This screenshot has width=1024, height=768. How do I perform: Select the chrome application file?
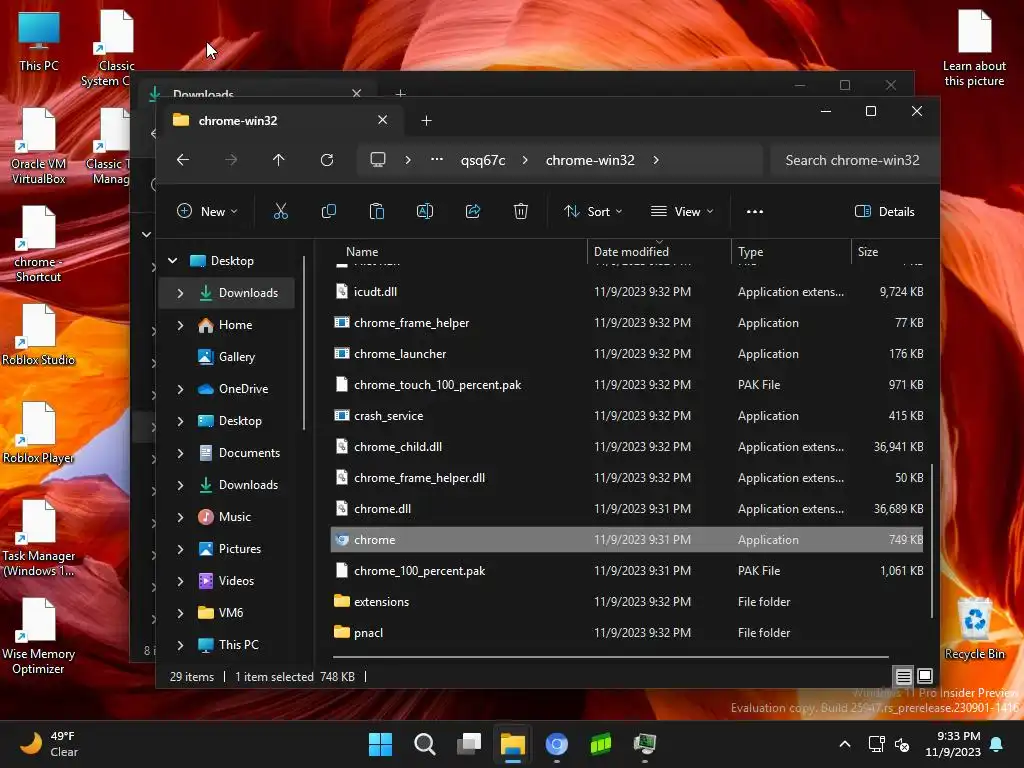point(627,539)
